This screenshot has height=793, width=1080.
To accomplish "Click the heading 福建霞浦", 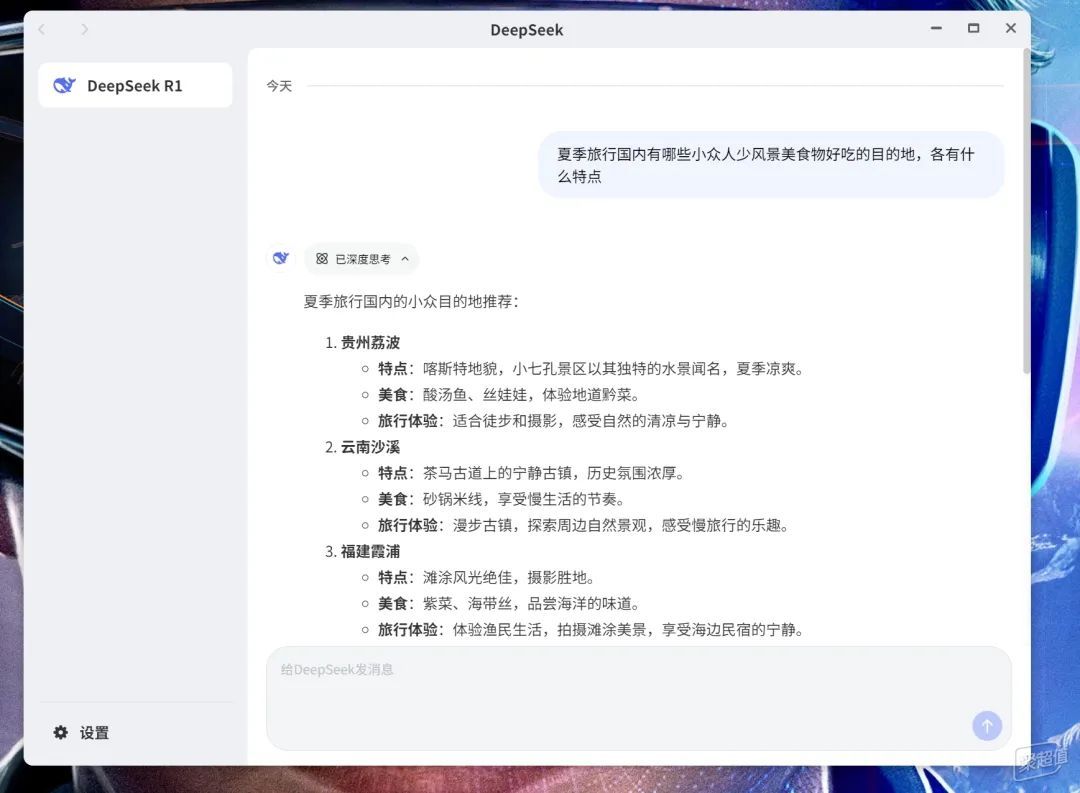I will (x=371, y=552).
